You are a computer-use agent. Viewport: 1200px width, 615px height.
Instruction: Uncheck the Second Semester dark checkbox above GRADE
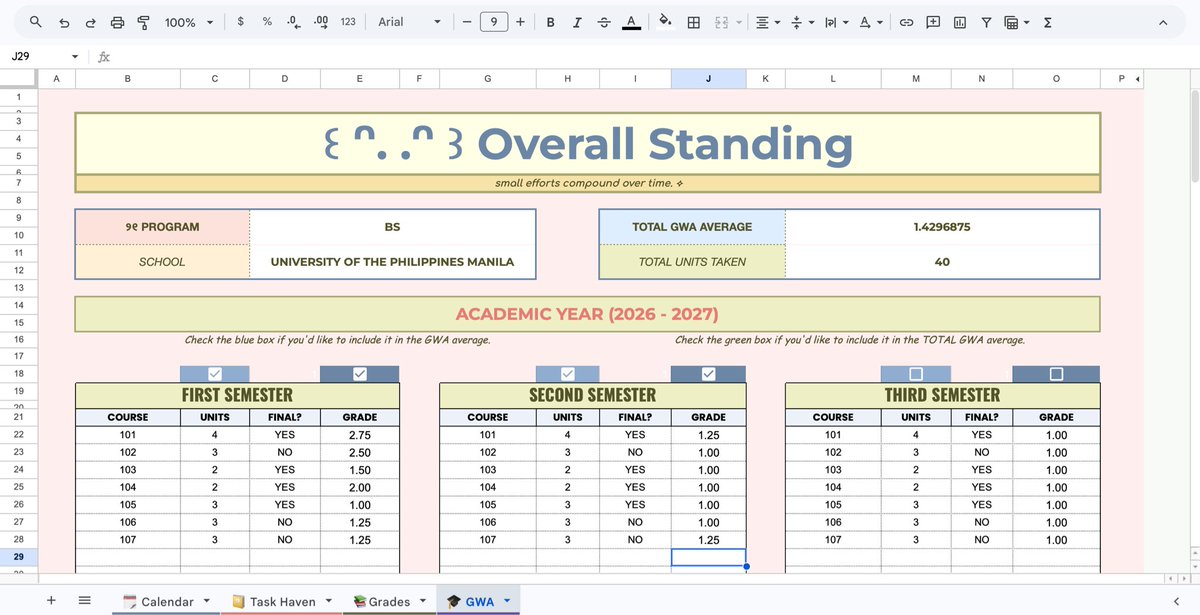click(709, 374)
